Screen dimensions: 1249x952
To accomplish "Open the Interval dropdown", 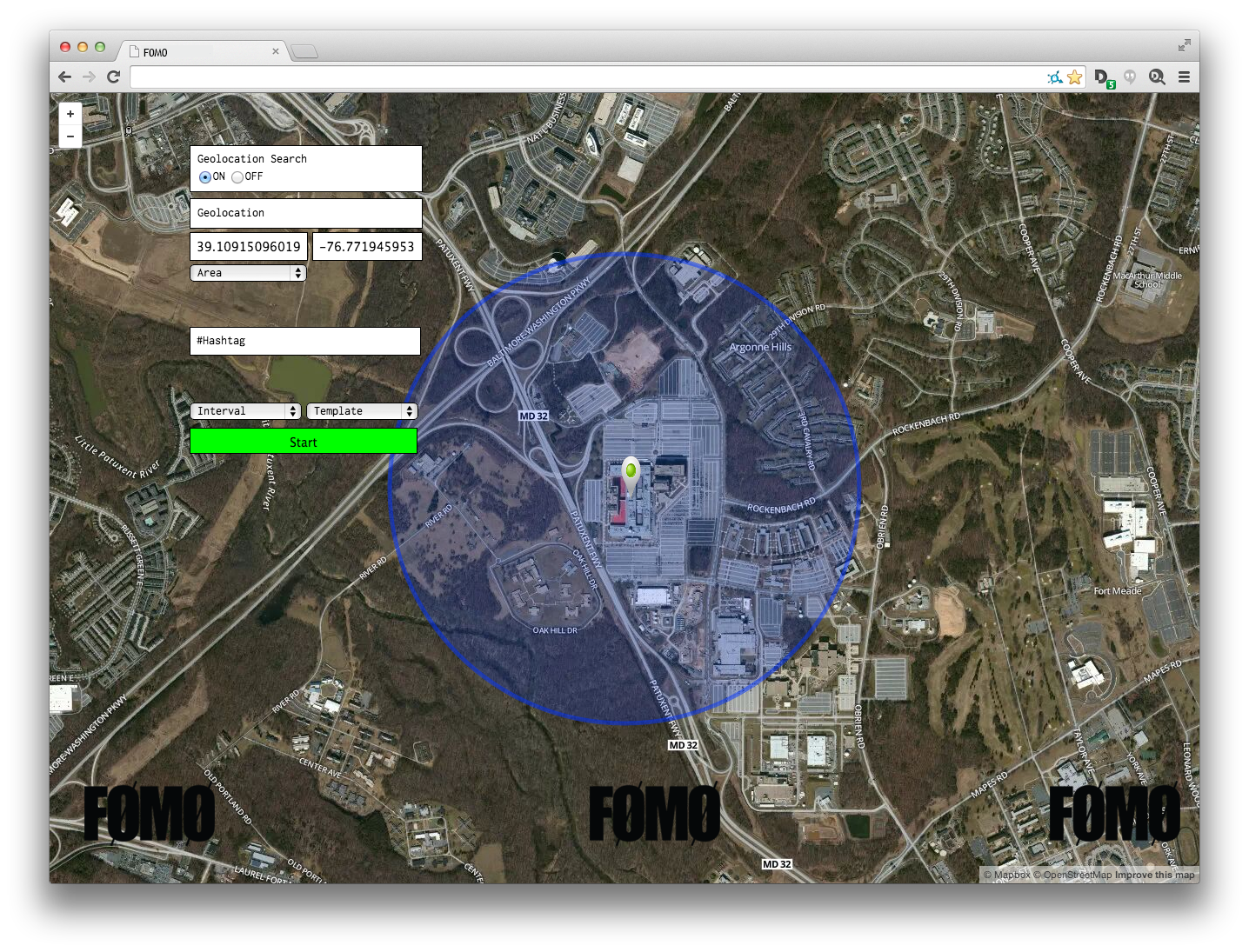I will (245, 411).
